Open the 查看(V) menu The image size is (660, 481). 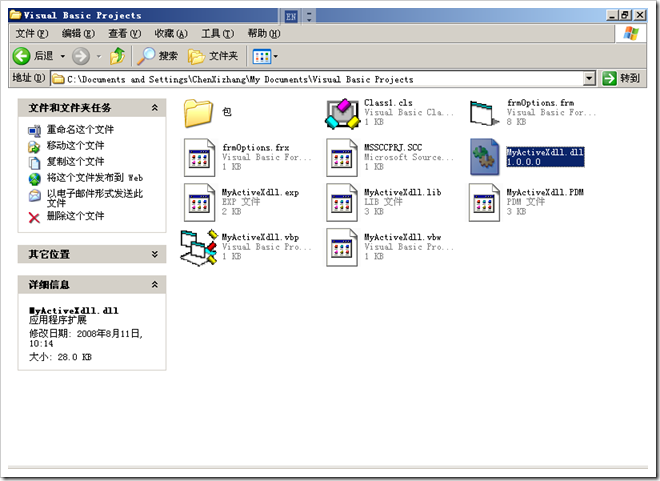[x=124, y=33]
